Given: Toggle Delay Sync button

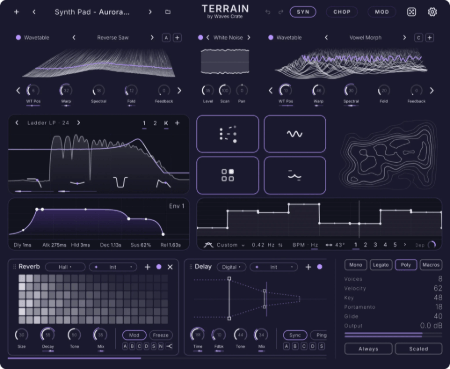Looking at the screenshot, I should tap(295, 335).
